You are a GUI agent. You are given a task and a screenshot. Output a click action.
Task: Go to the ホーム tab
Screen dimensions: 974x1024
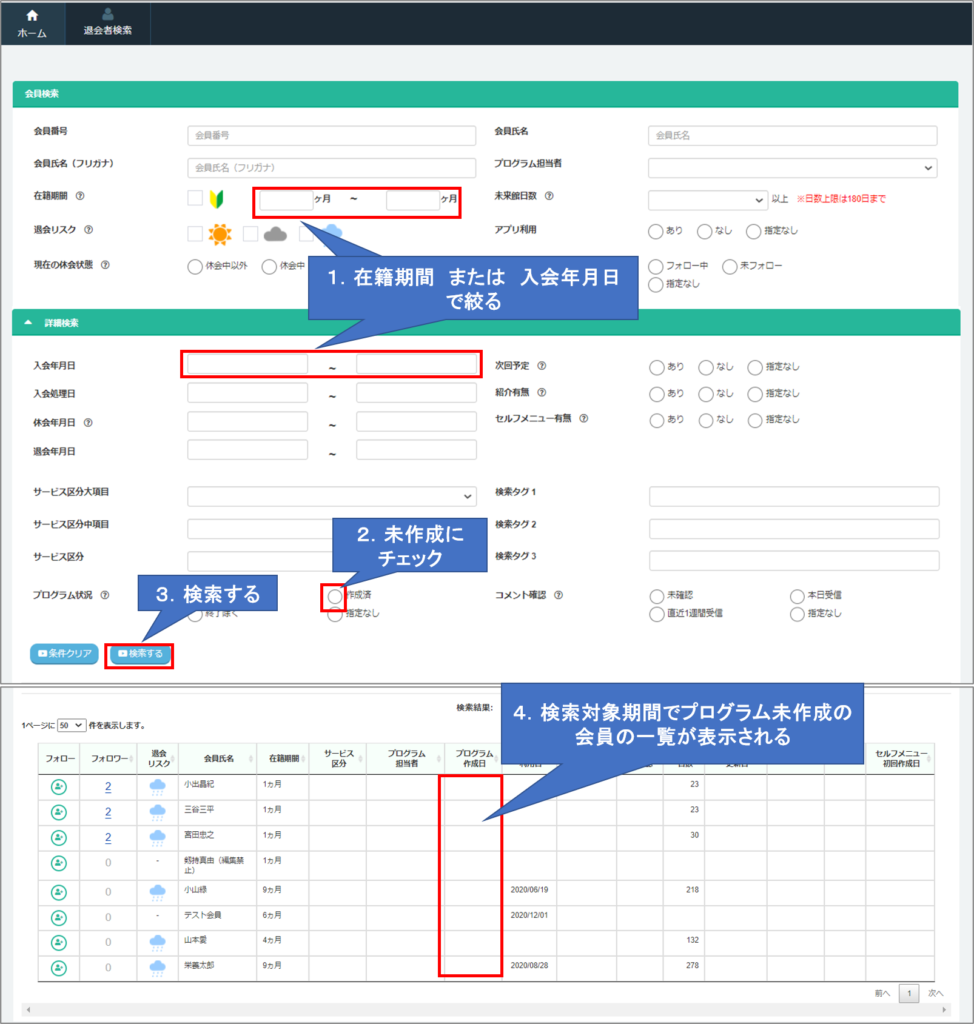coord(32,22)
